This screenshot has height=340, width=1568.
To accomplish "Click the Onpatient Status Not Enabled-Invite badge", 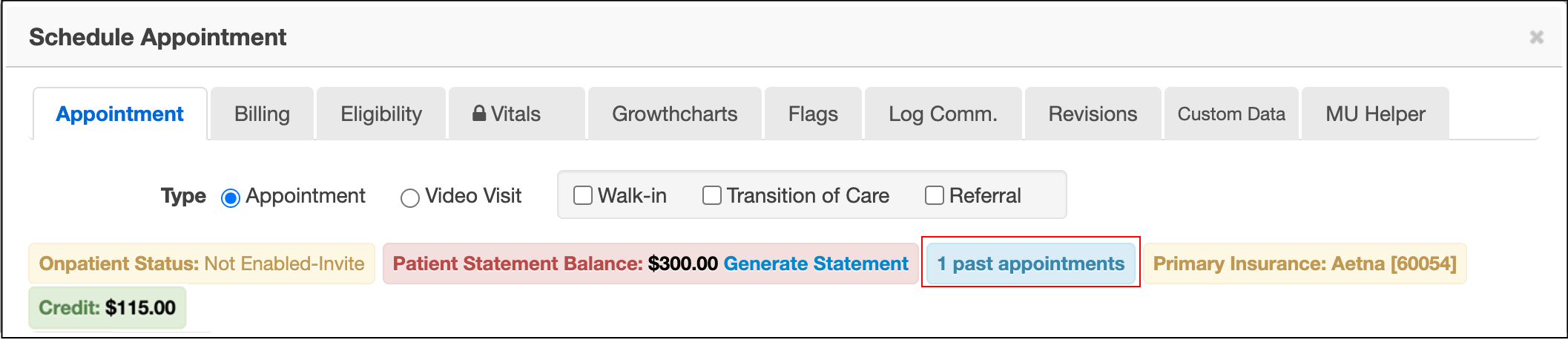I will pyautogui.click(x=202, y=264).
